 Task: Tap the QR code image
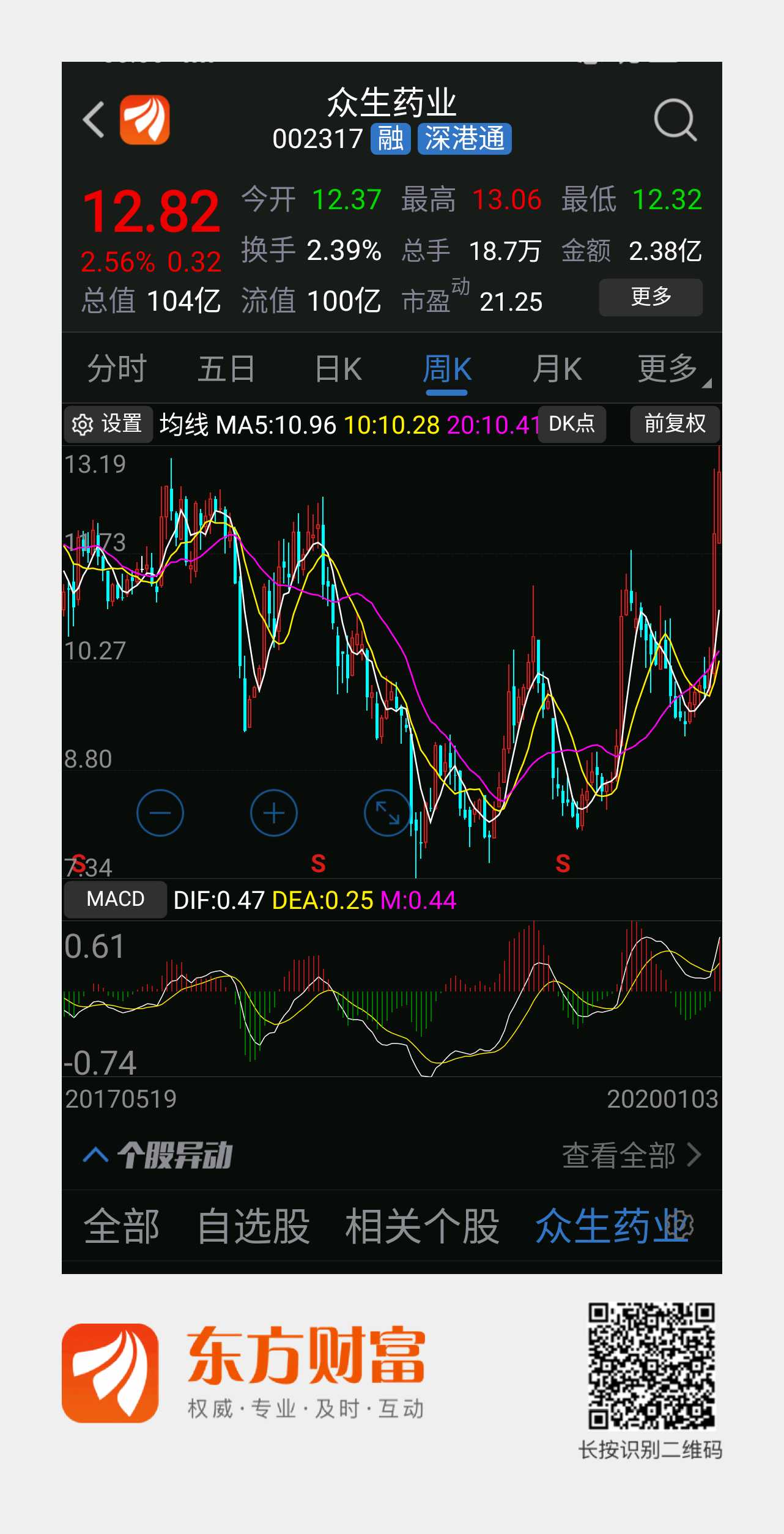click(651, 1366)
